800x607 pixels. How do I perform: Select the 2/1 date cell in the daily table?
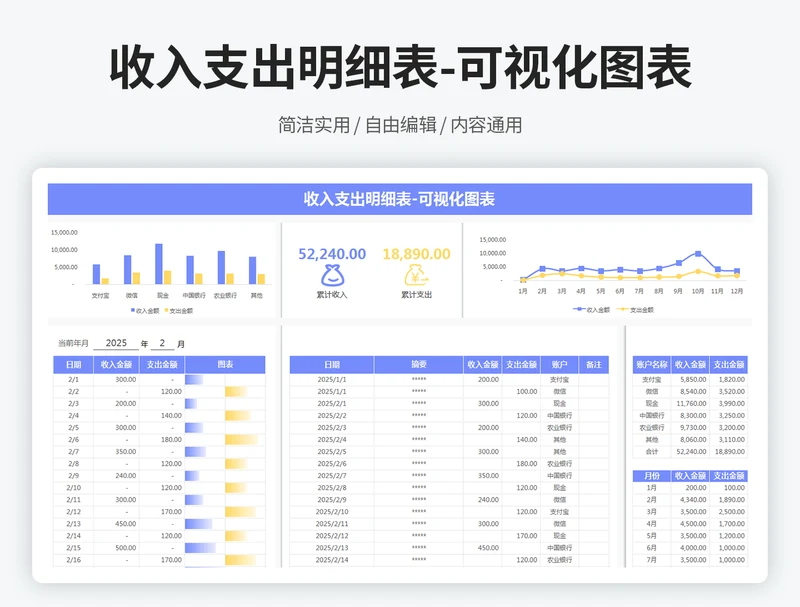coord(73,380)
